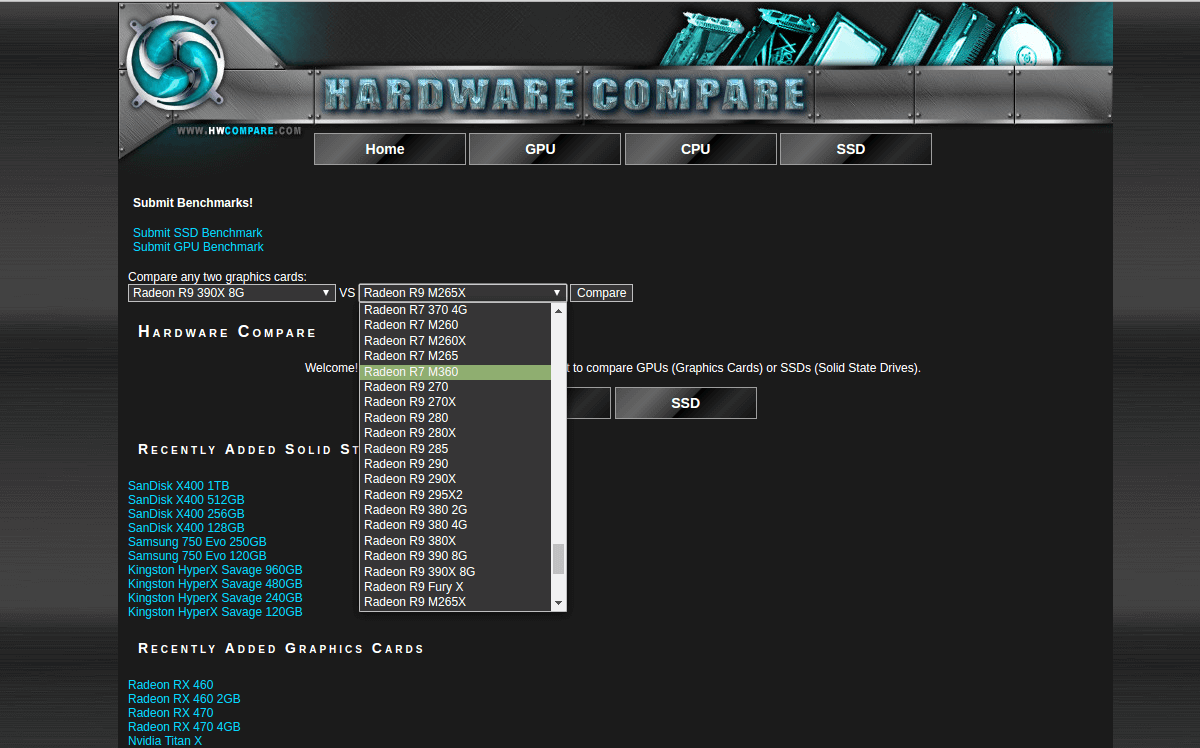This screenshot has height=748, width=1200.
Task: Select Radeon R9 295X2 in list
Action: pos(455,495)
